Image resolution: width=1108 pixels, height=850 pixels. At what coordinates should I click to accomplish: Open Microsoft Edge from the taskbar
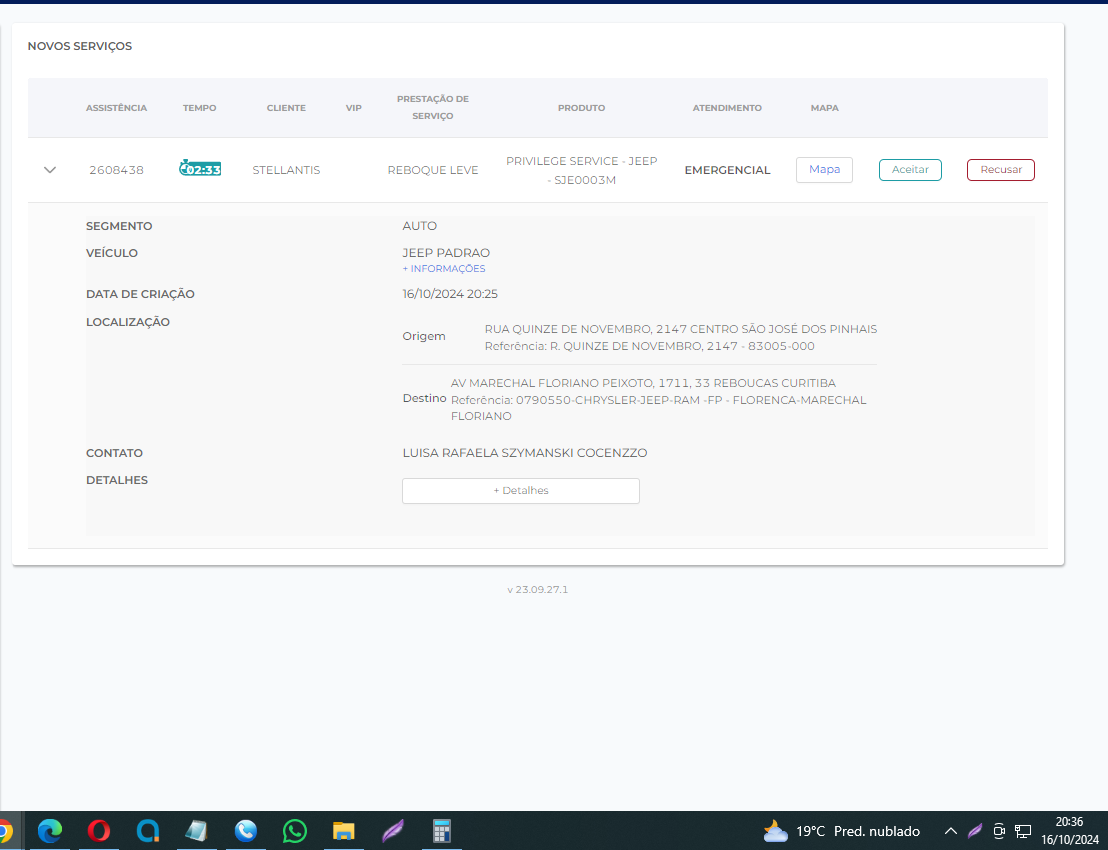point(50,830)
